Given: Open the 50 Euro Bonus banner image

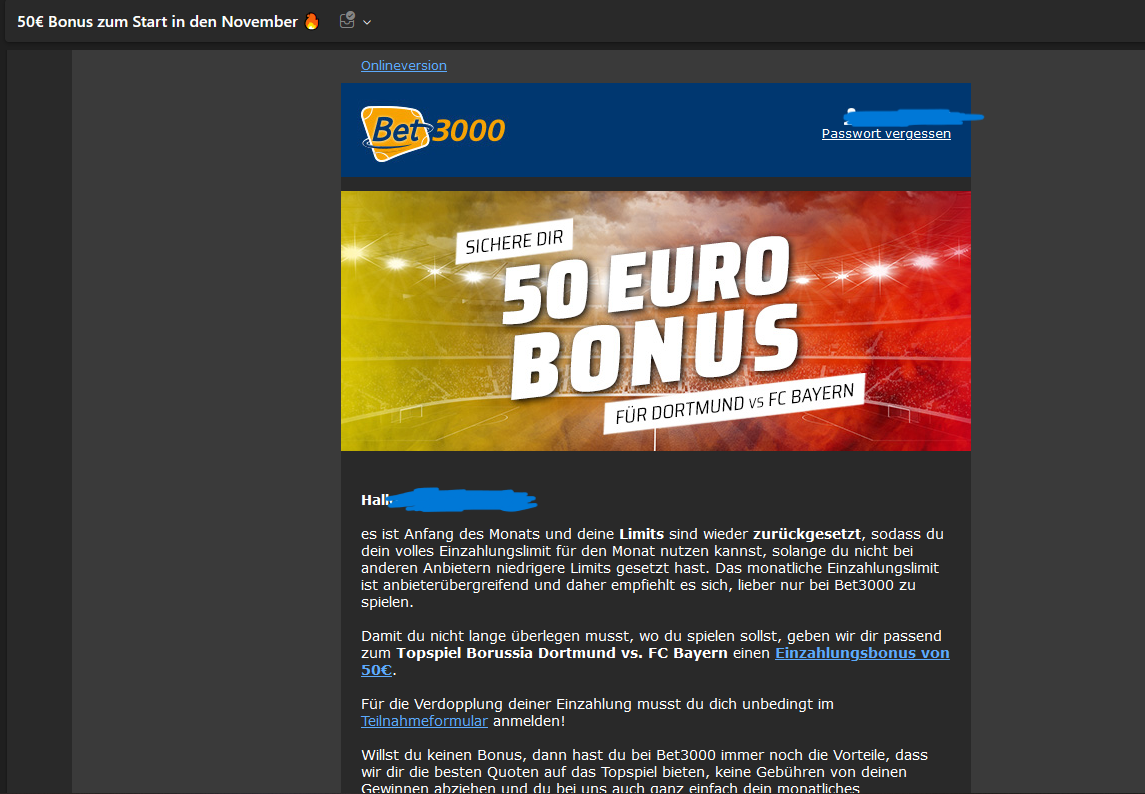Looking at the screenshot, I should pyautogui.click(x=656, y=321).
